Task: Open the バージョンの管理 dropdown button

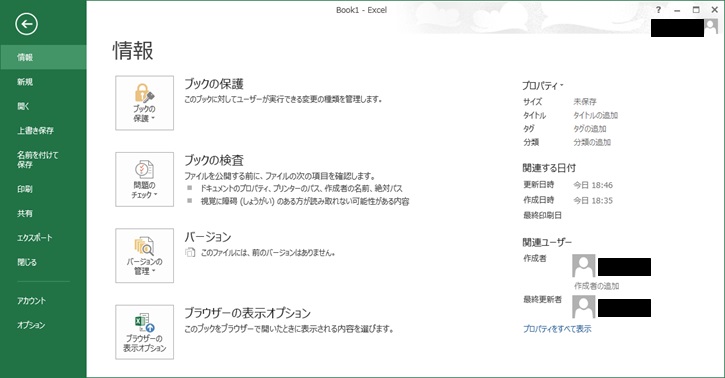Action: tap(144, 256)
